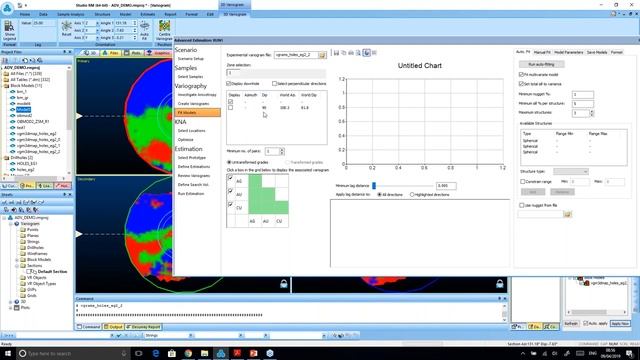Open Run Estimation step
Viewport: 640px width, 360px height.
coord(191,193)
